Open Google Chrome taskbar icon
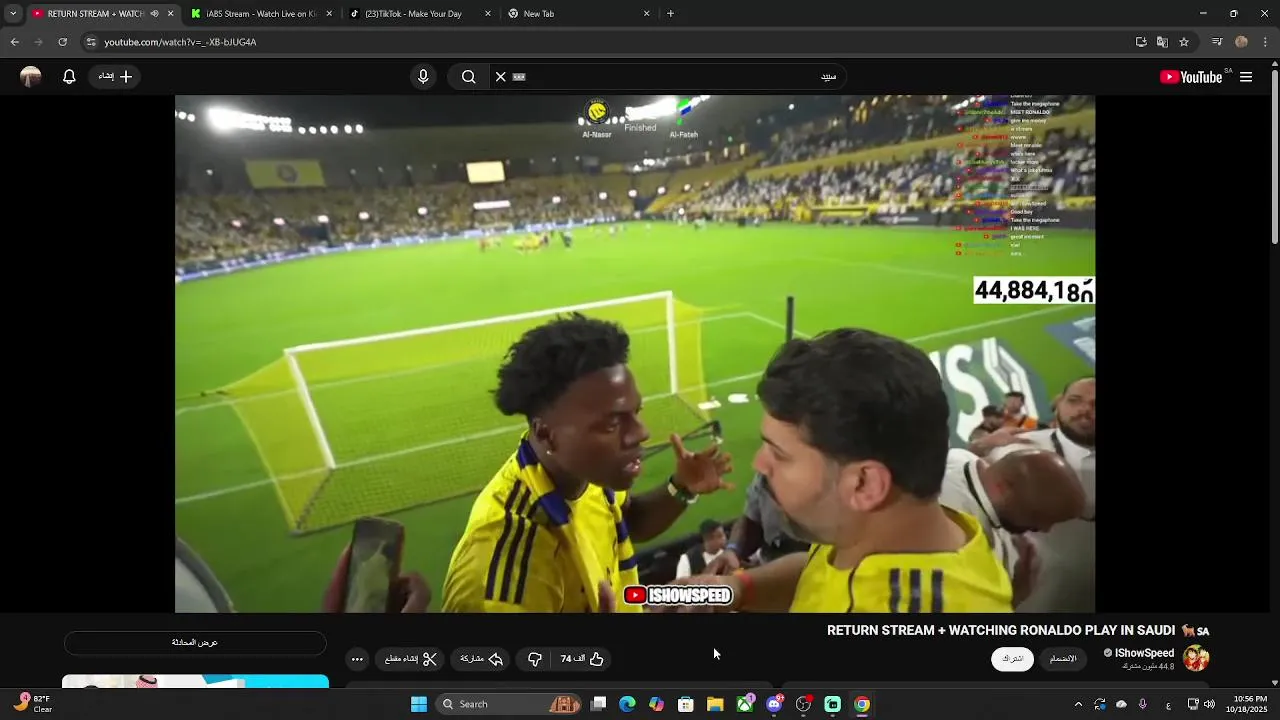This screenshot has height=720, width=1280. click(862, 704)
